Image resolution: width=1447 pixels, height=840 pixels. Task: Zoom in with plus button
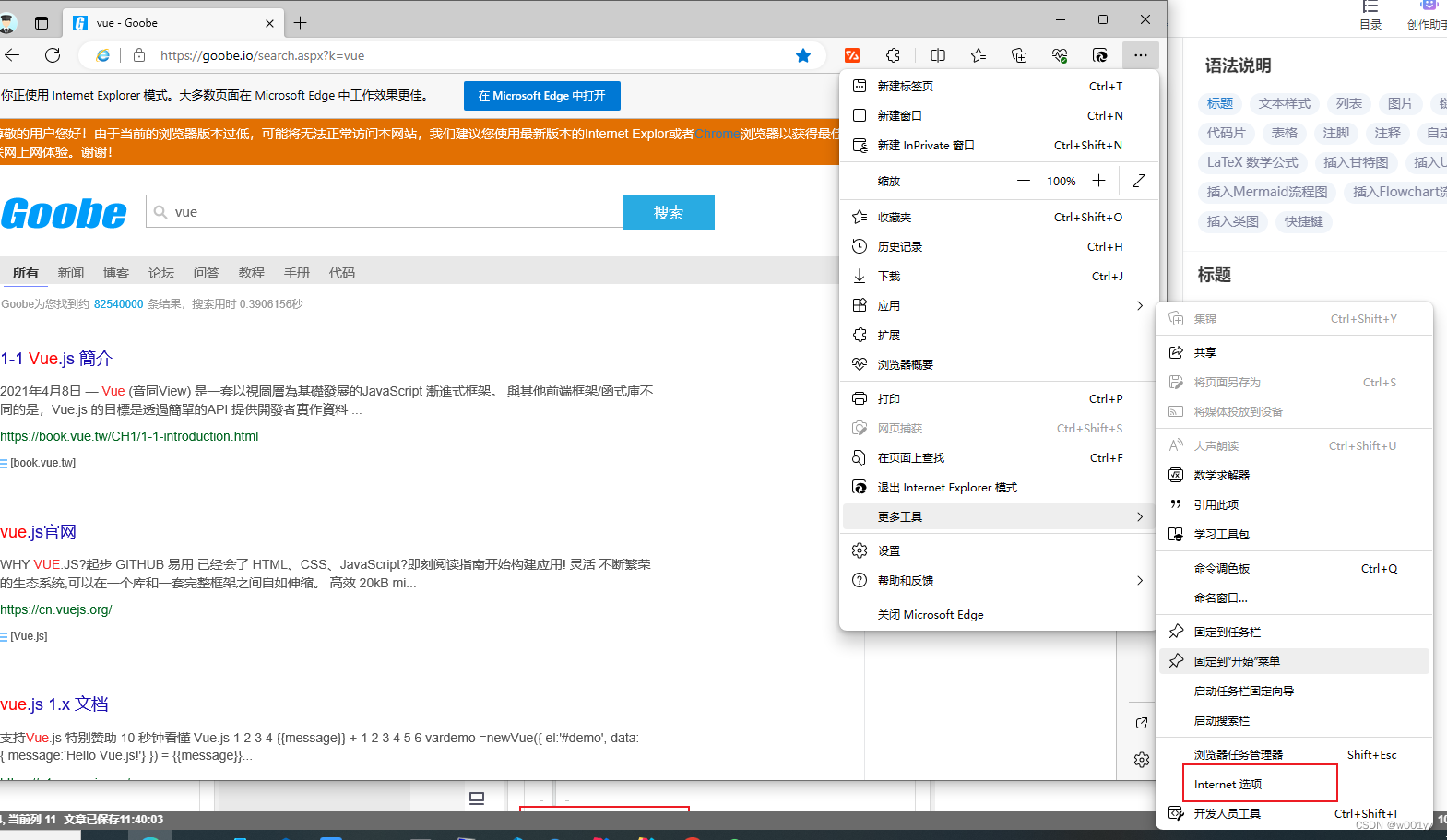[1098, 181]
